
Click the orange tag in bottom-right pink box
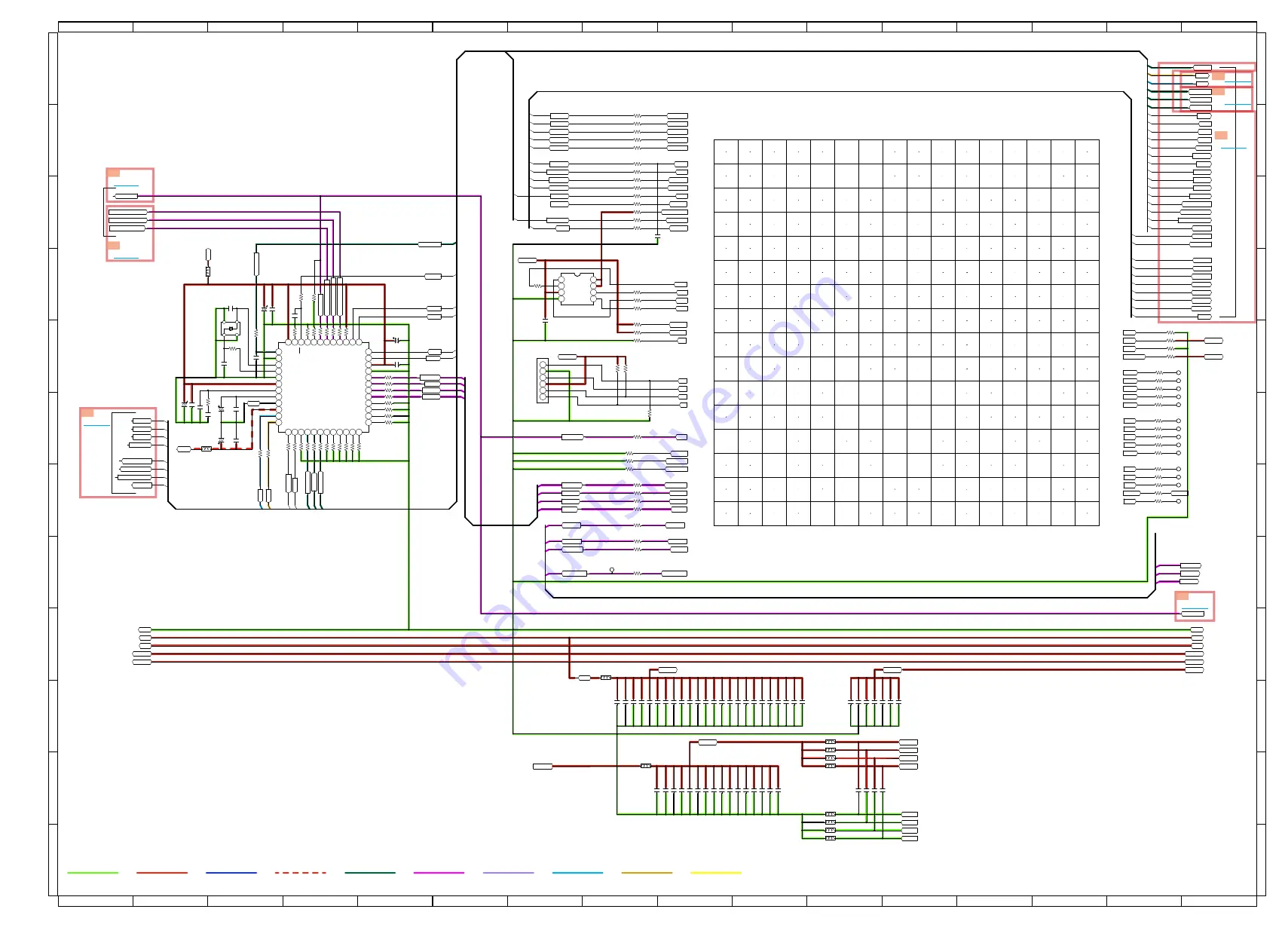tap(1183, 596)
